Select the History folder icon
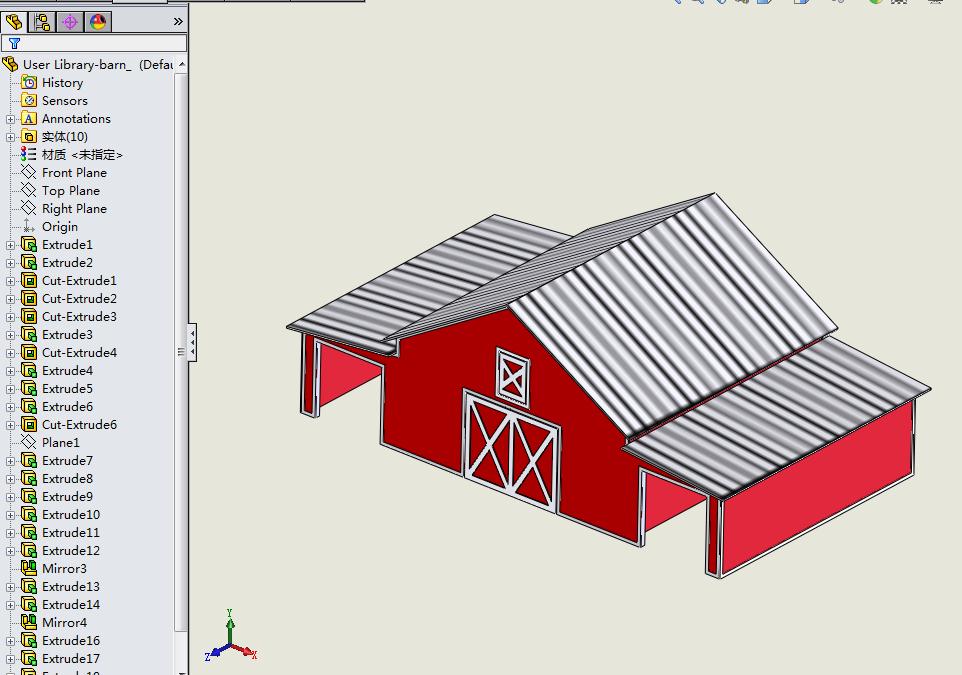This screenshot has height=675, width=962. [29, 82]
